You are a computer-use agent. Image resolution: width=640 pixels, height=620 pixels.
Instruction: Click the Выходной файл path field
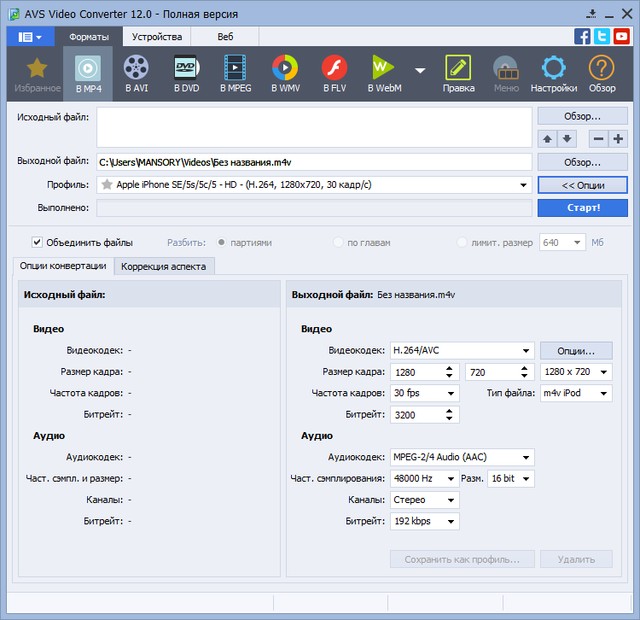tap(313, 162)
